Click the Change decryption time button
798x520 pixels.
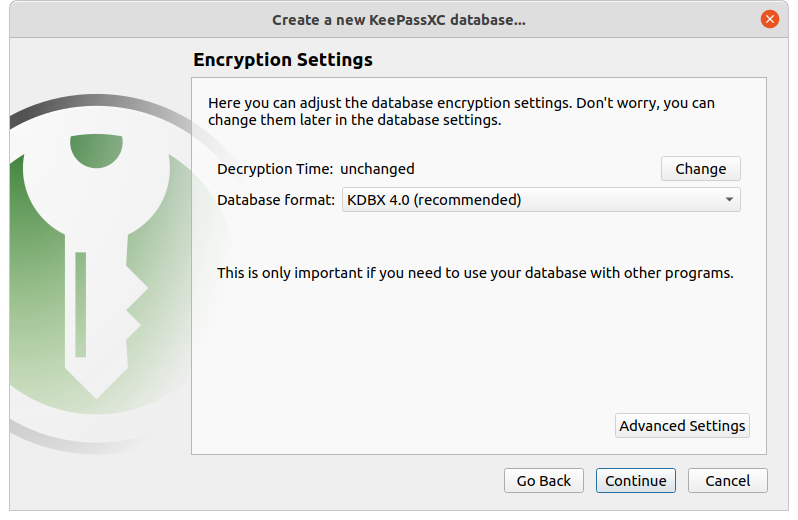point(700,169)
